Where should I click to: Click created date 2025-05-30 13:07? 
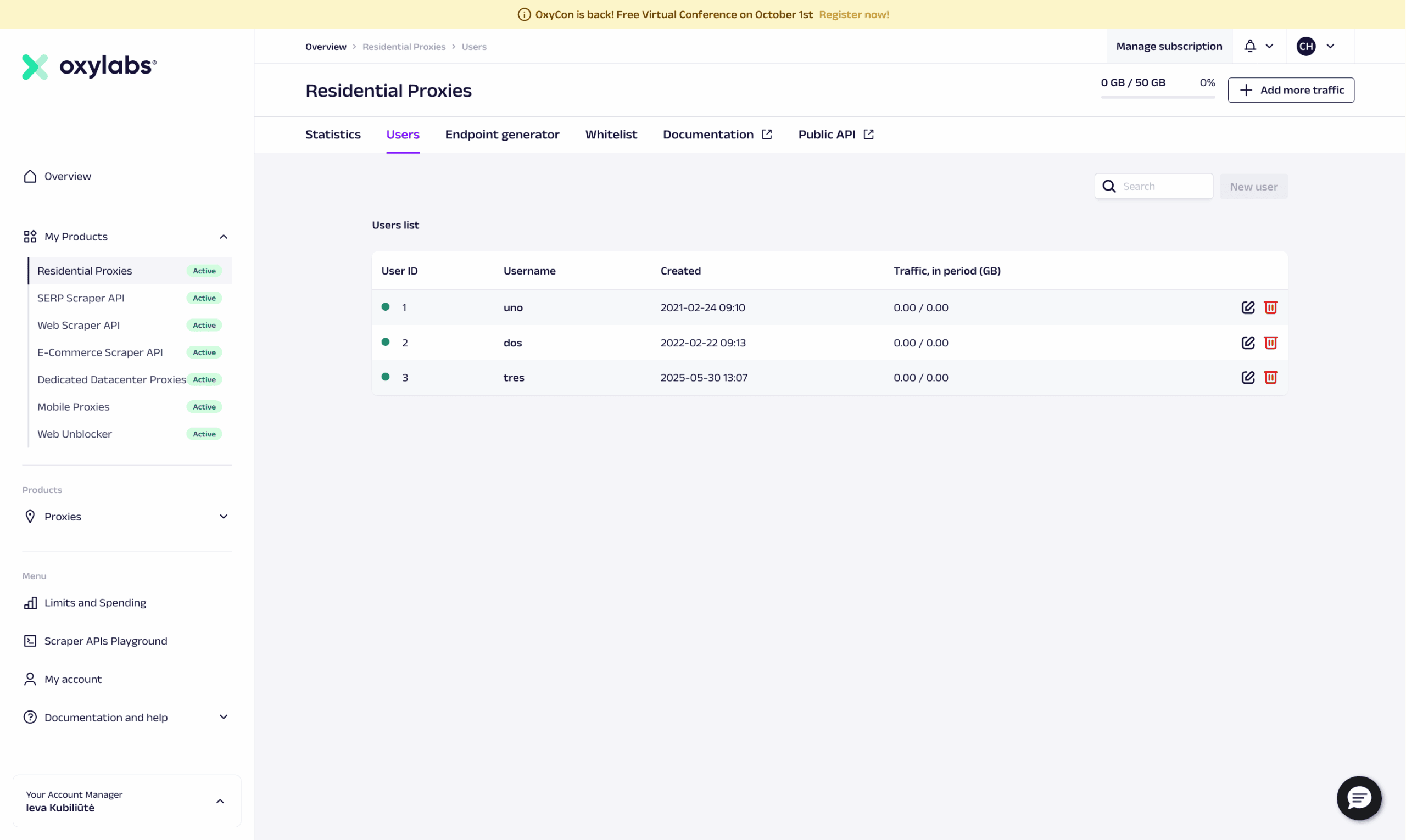click(x=704, y=378)
